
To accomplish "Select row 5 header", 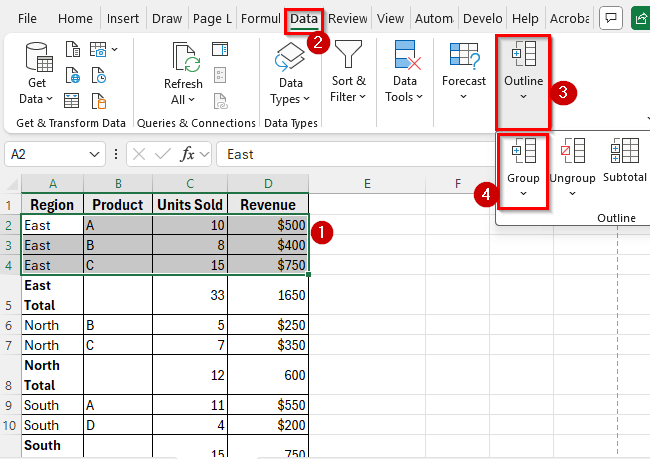I will pyautogui.click(x=9, y=295).
